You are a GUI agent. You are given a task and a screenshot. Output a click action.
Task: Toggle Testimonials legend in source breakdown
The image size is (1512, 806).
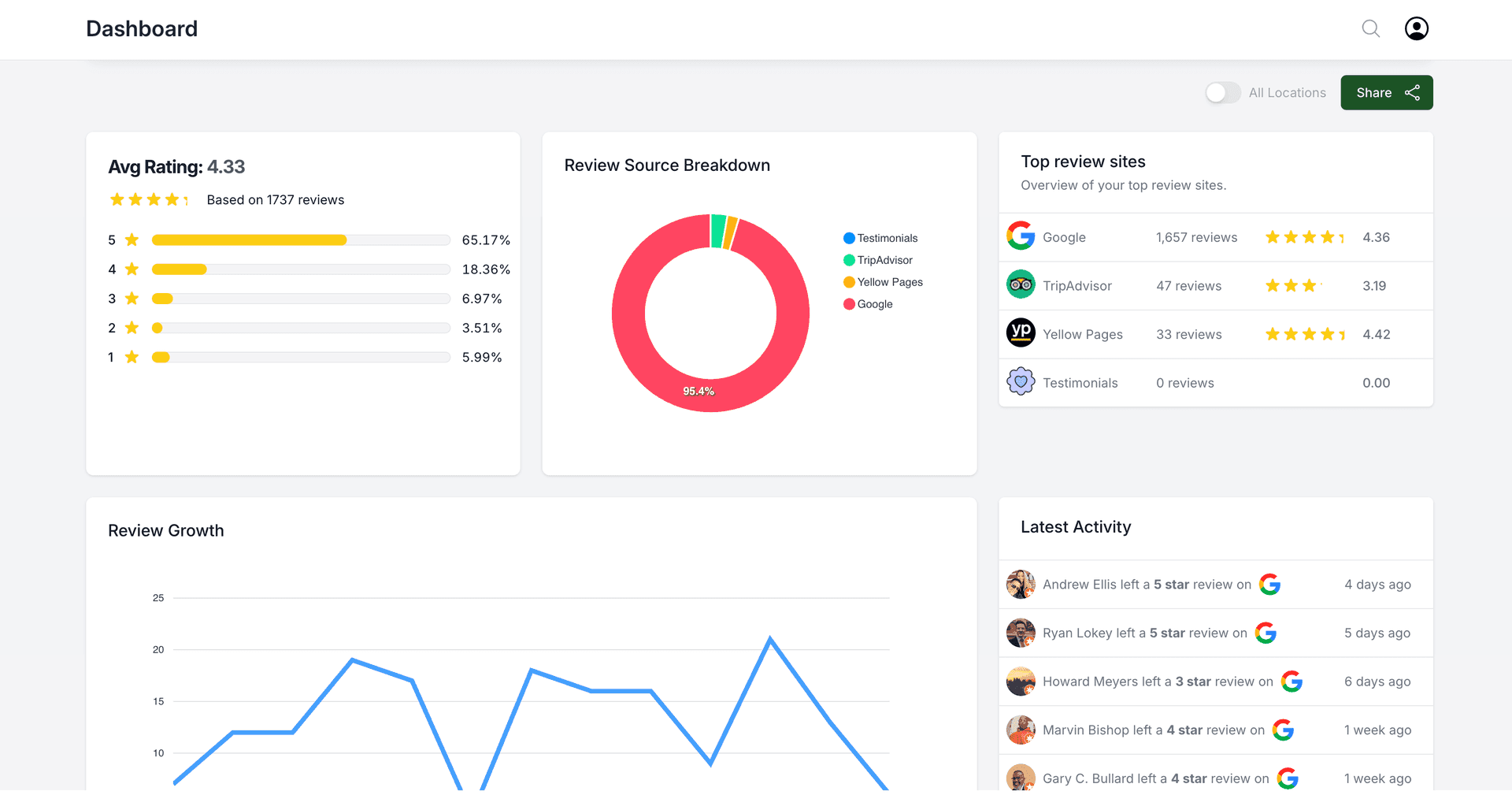click(880, 238)
